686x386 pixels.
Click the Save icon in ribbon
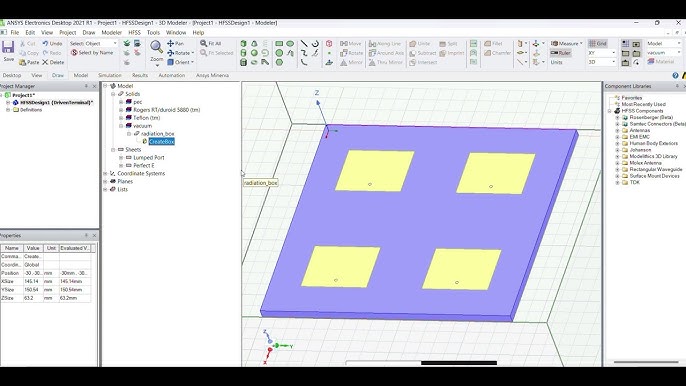coord(8,47)
